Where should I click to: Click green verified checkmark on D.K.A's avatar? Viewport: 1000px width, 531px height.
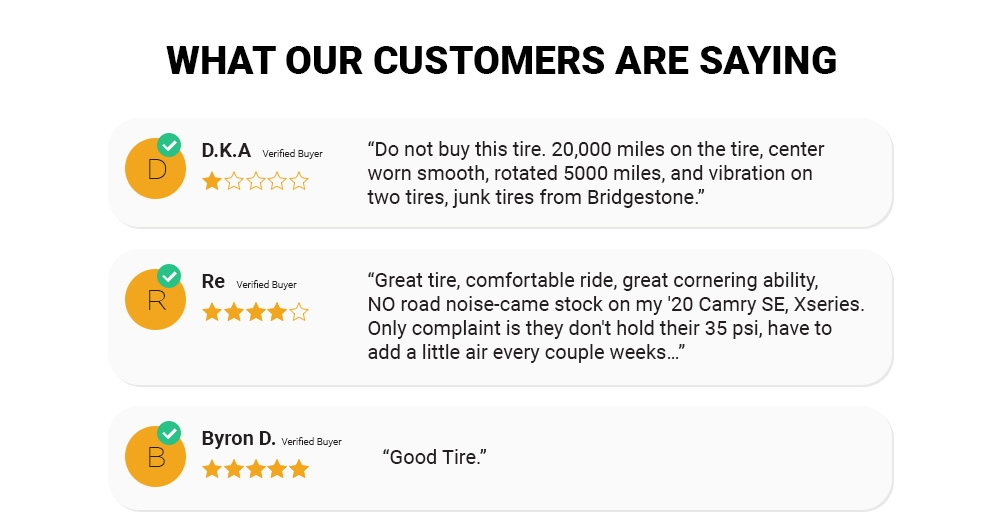[x=170, y=146]
